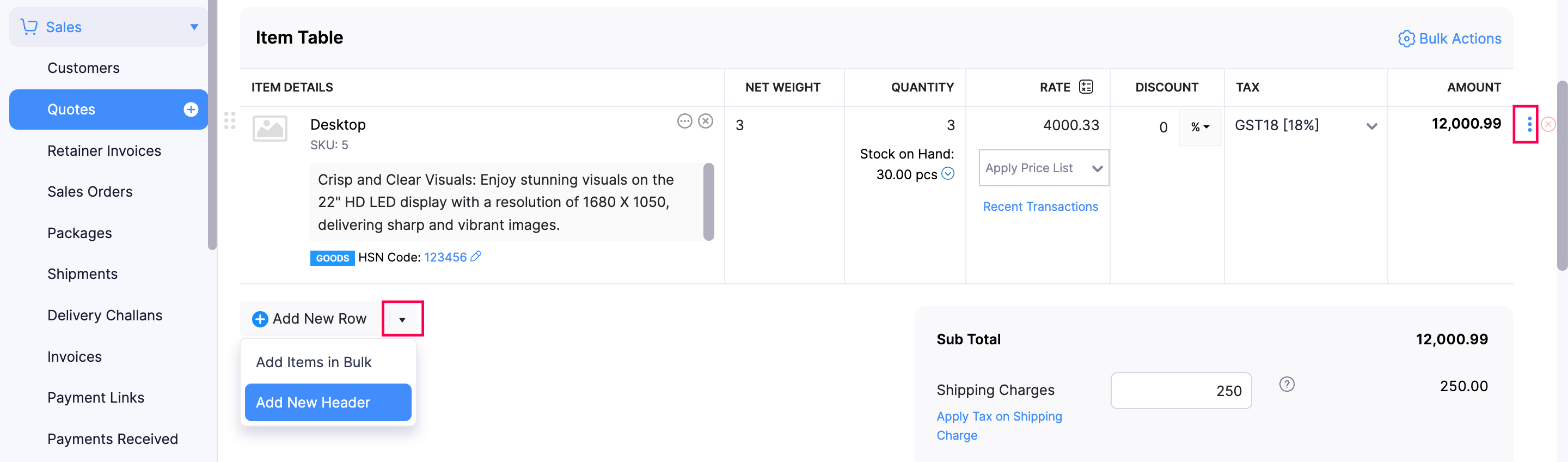Click the Desktop item image placeholder
Viewport: 1568px width, 462px height.
(269, 129)
